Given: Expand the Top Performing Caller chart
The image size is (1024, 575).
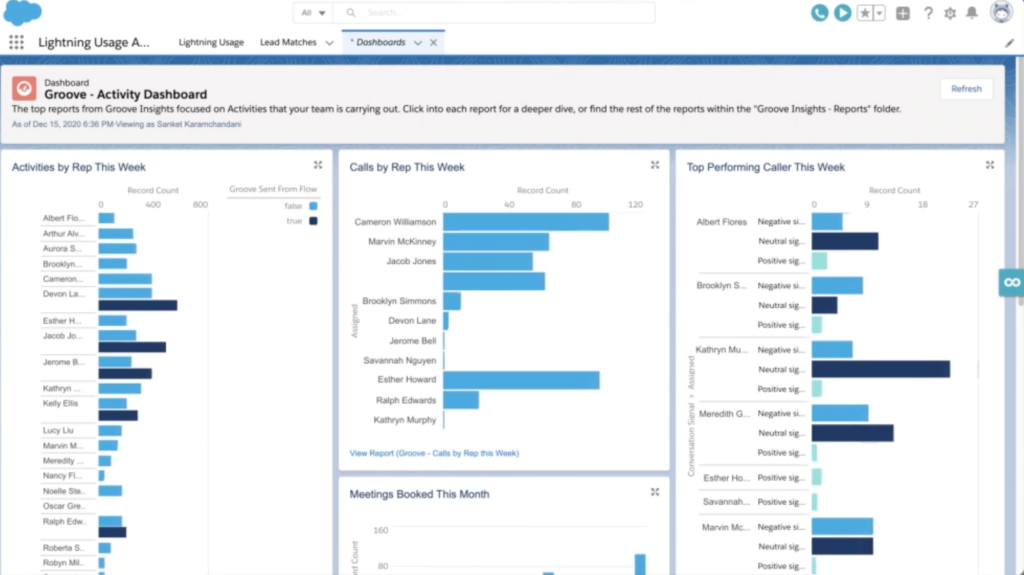Looking at the screenshot, I should (990, 165).
